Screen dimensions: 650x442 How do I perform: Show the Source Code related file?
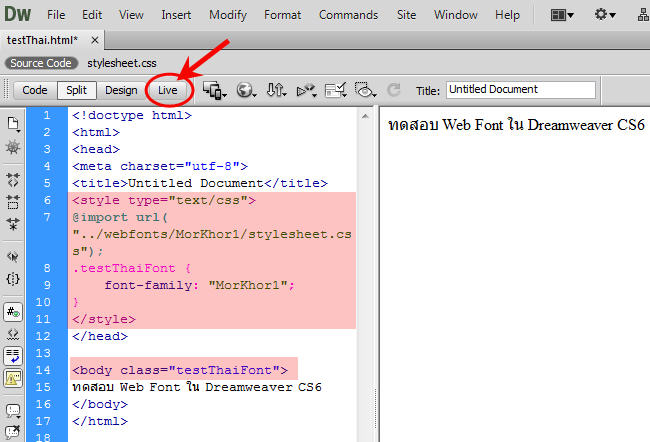(41, 63)
